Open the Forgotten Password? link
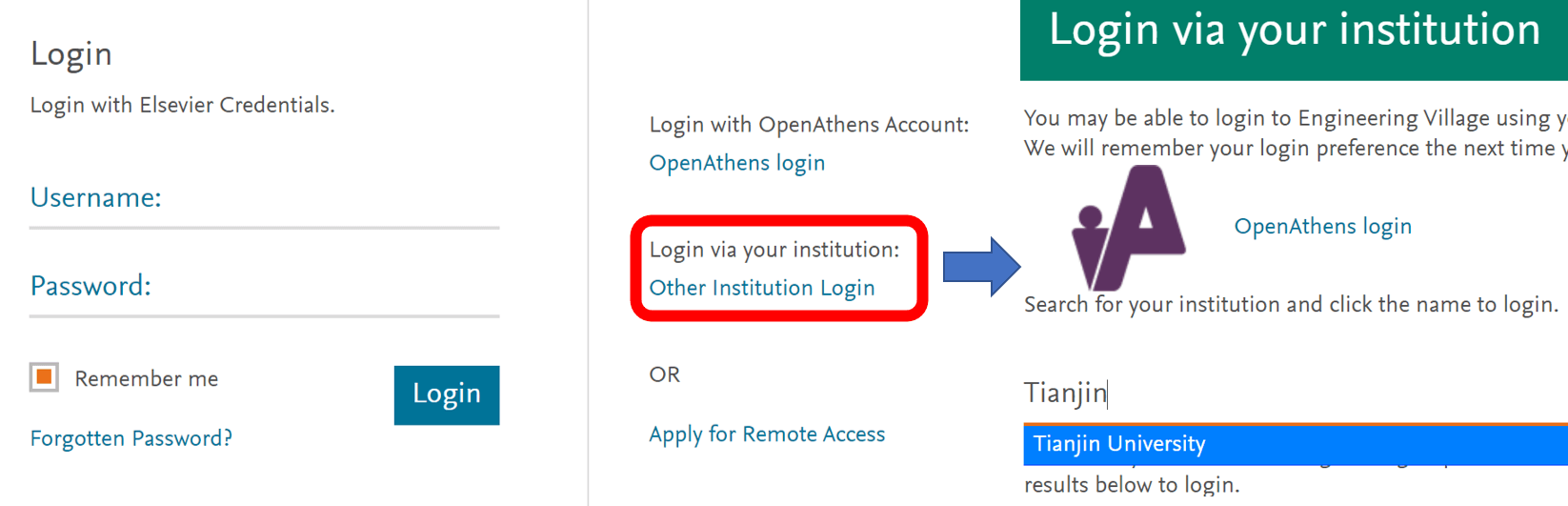The width and height of the screenshot is (1568, 506). [x=131, y=438]
